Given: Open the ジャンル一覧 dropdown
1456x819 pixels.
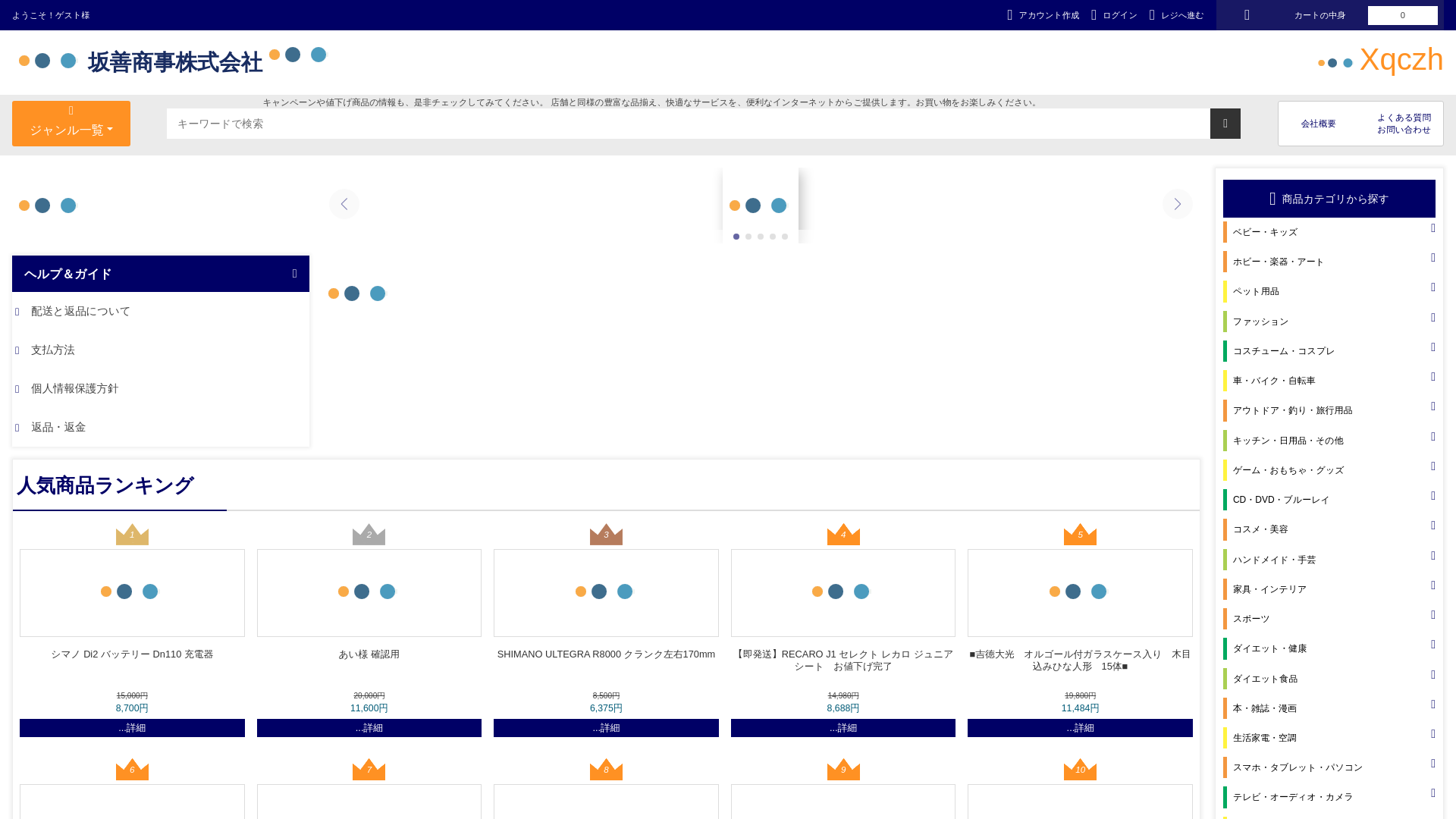Looking at the screenshot, I should [71, 124].
